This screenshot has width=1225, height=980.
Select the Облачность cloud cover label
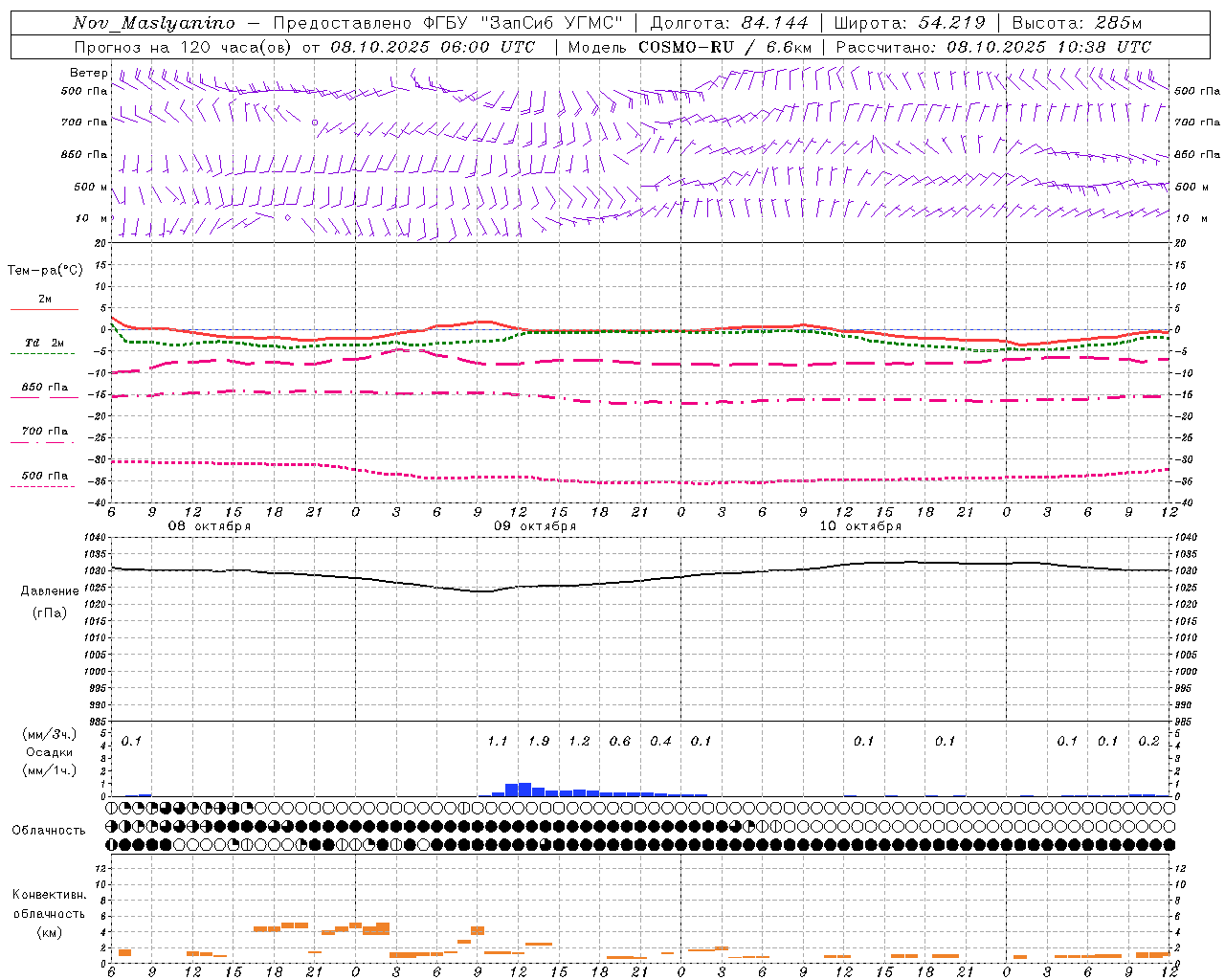pyautogui.click(x=49, y=831)
